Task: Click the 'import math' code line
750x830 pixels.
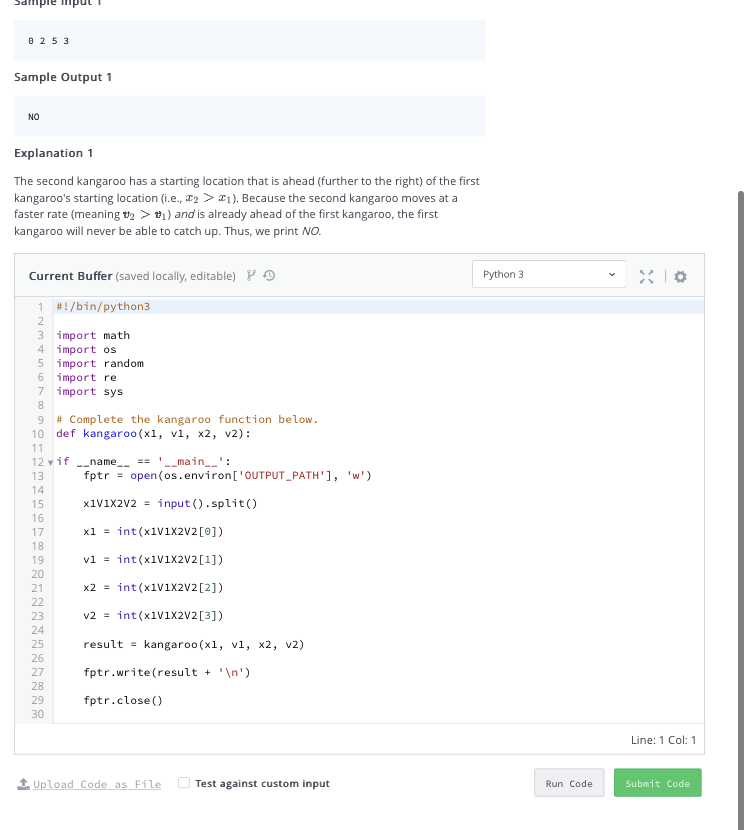Action: [x=93, y=336]
